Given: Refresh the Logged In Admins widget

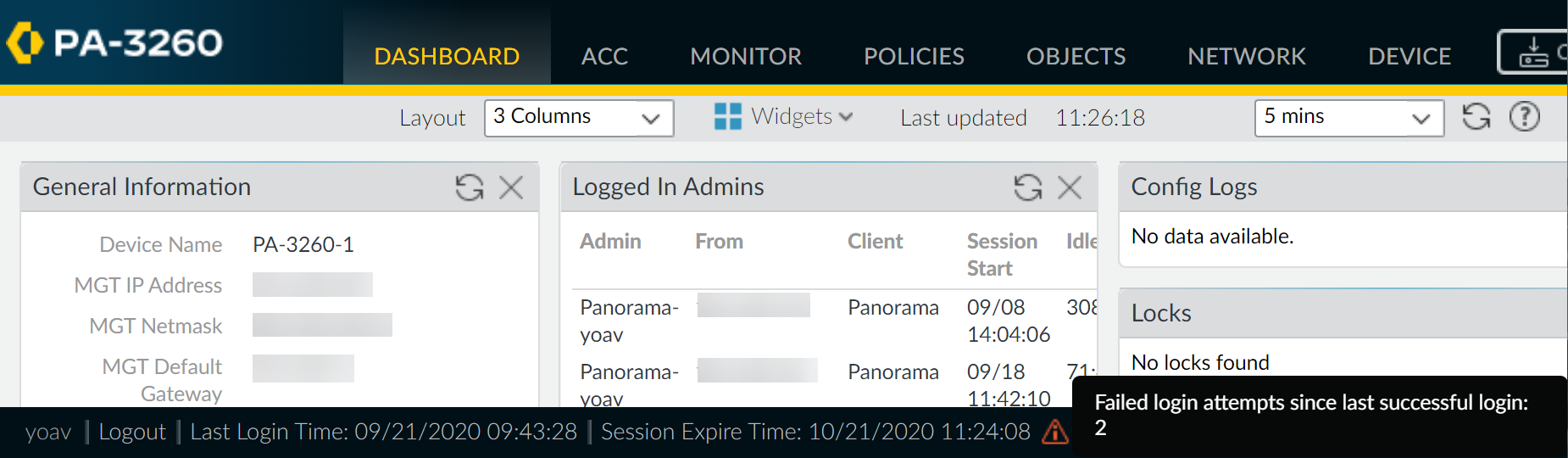Looking at the screenshot, I should tap(1027, 187).
